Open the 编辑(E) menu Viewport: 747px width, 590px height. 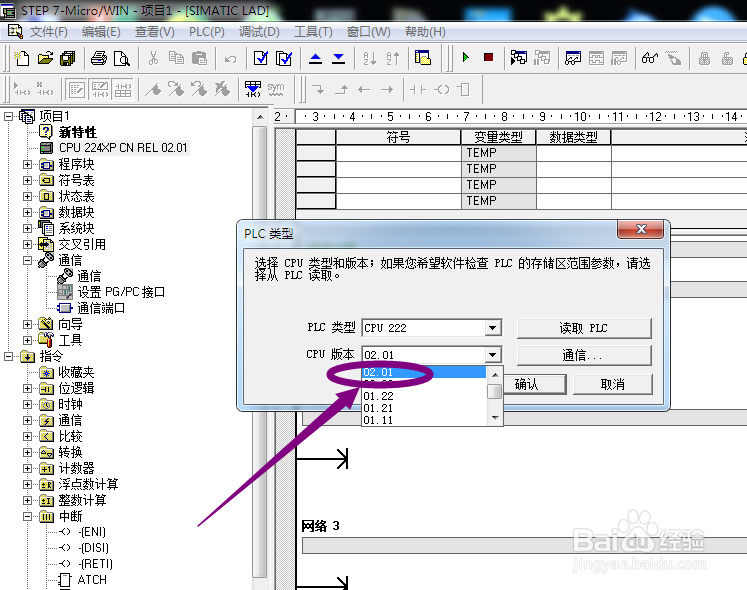click(x=101, y=32)
